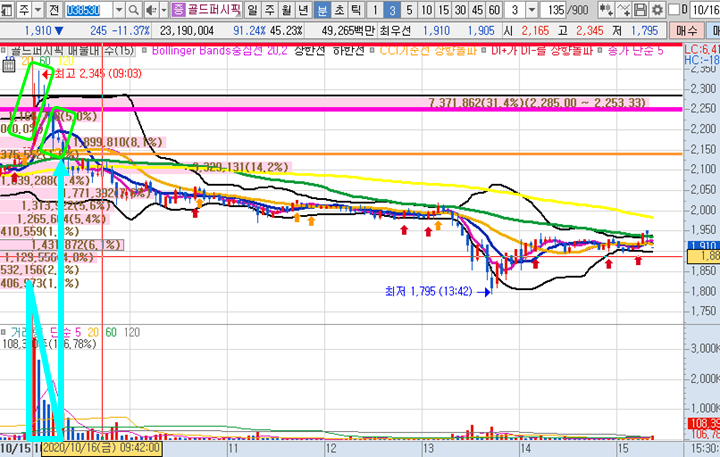Switch chart to yearly 년 period
This screenshot has height=457, width=720.
(303, 10)
